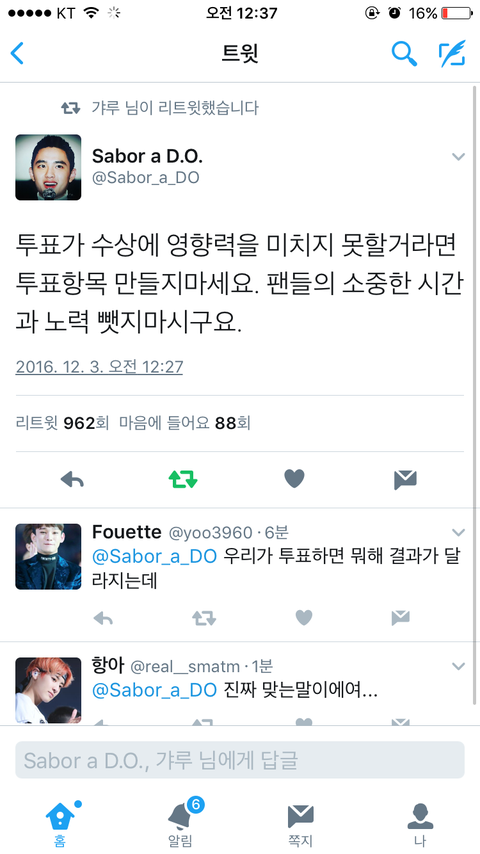Image resolution: width=480 pixels, height=854 pixels.
Task: Expand options chevron on Sabor a D.O. tweet
Action: 459,157
